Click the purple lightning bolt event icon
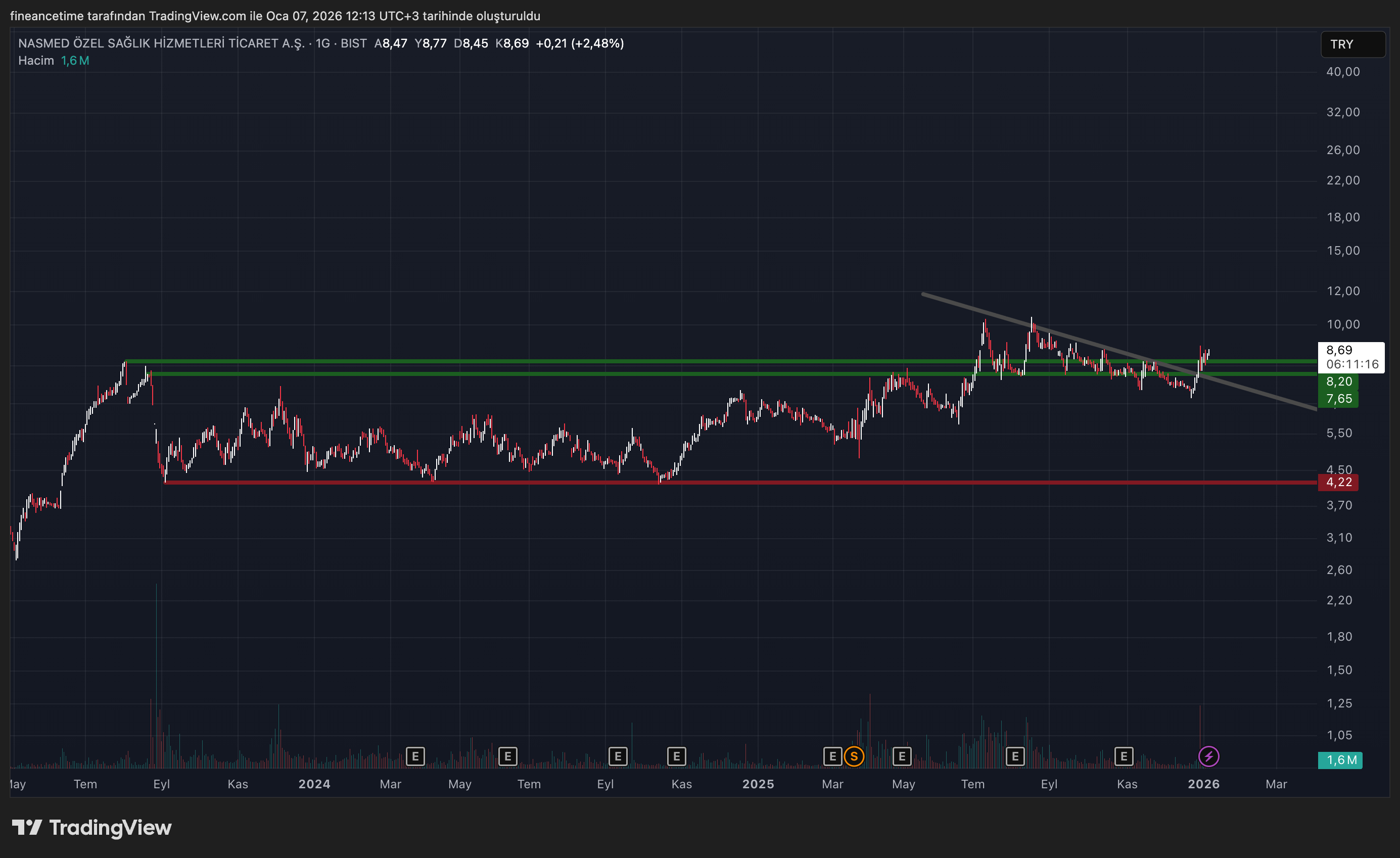The width and height of the screenshot is (1400, 858). tap(1208, 756)
